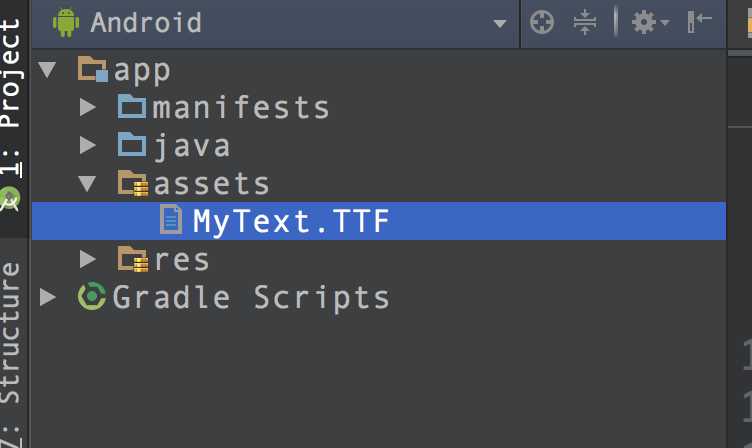Click the collapse all icon
This screenshot has height=448, width=752.
(585, 22)
